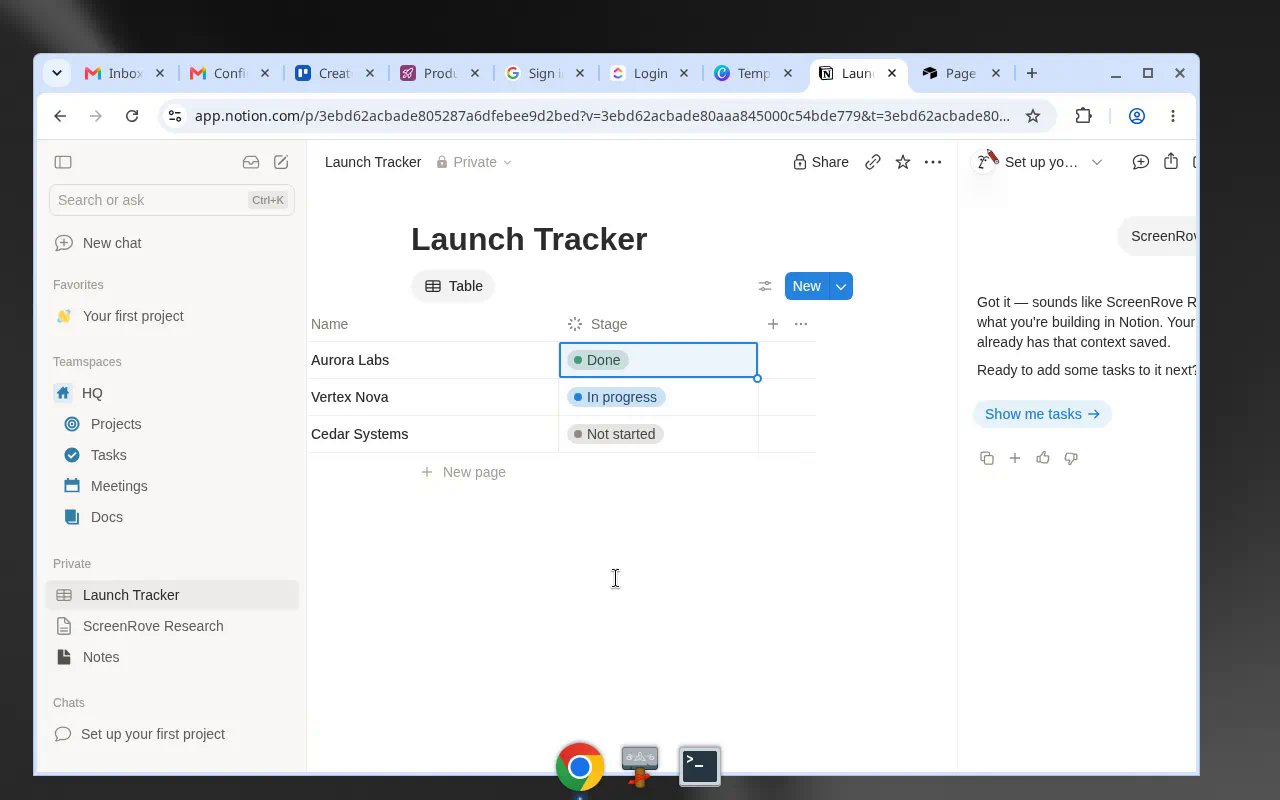This screenshot has width=1280, height=800.
Task: Open Chrome in the taskbar
Action: click(x=580, y=767)
